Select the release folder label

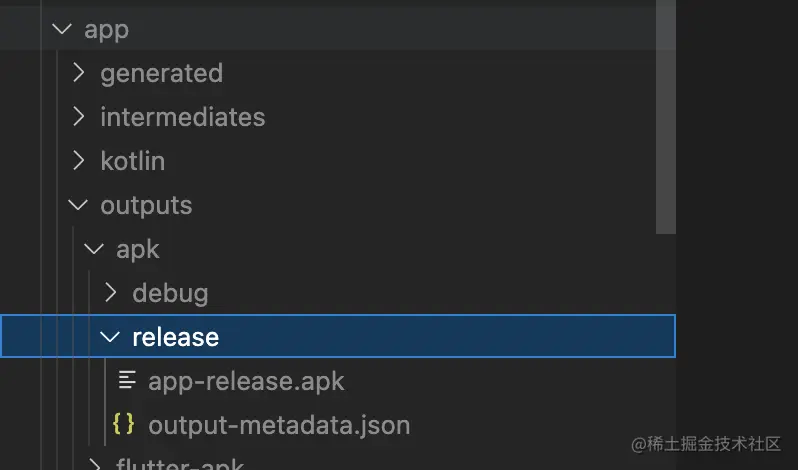176,337
